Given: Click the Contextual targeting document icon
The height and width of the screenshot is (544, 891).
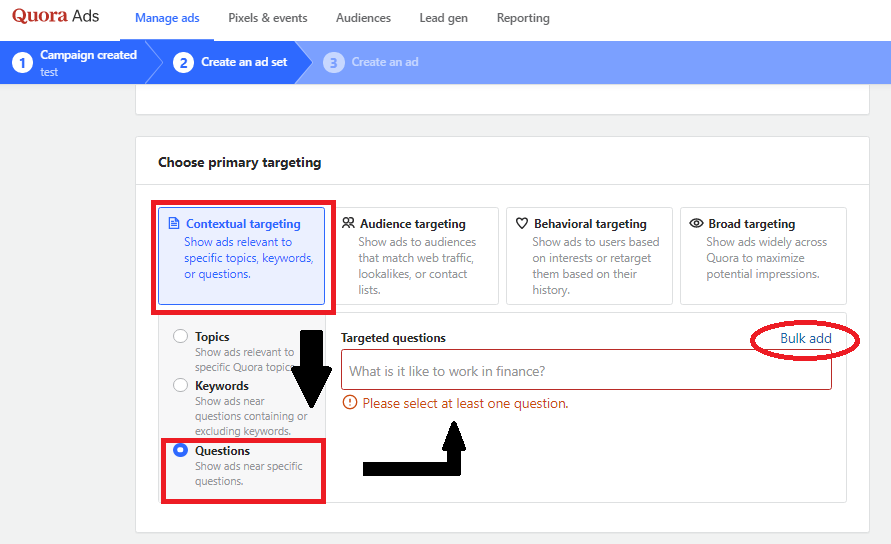Looking at the screenshot, I should click(x=174, y=224).
